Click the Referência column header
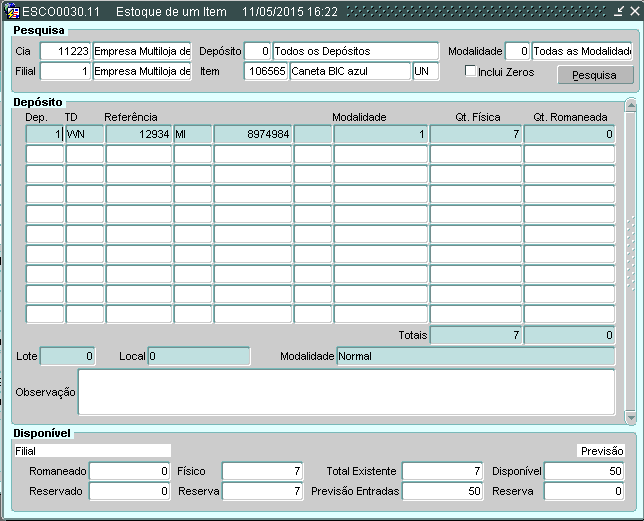The width and height of the screenshot is (644, 521). tap(131, 117)
